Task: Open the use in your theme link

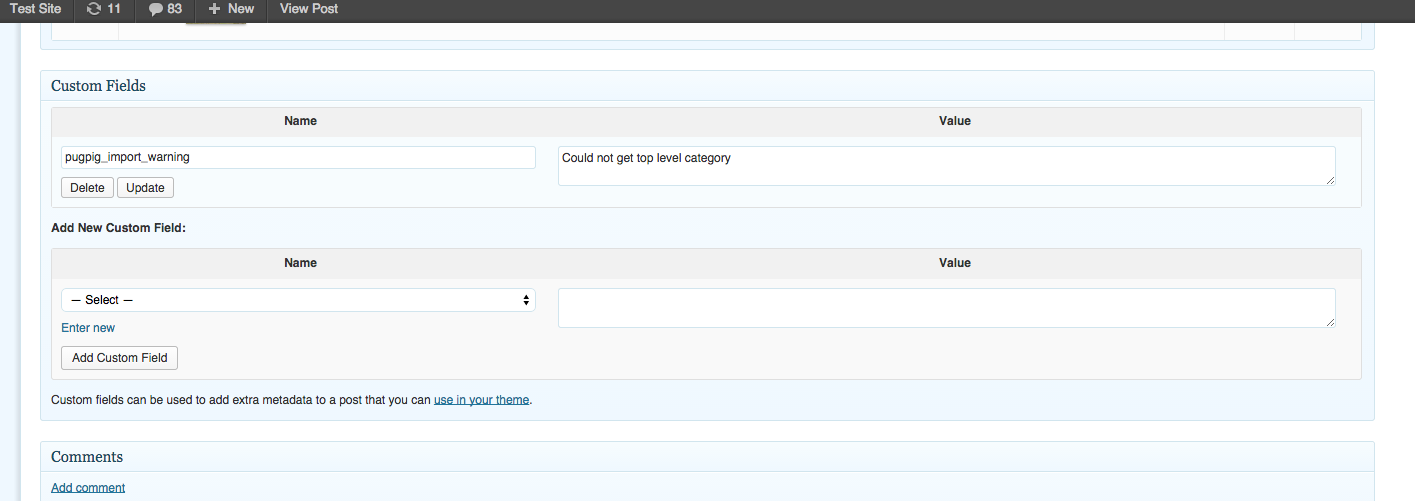Action: pos(481,400)
